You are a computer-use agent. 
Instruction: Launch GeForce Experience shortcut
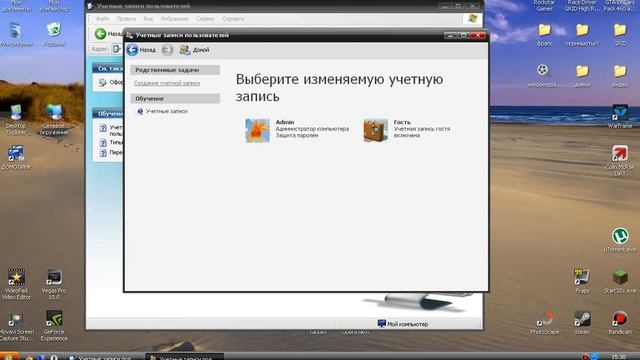(x=54, y=319)
